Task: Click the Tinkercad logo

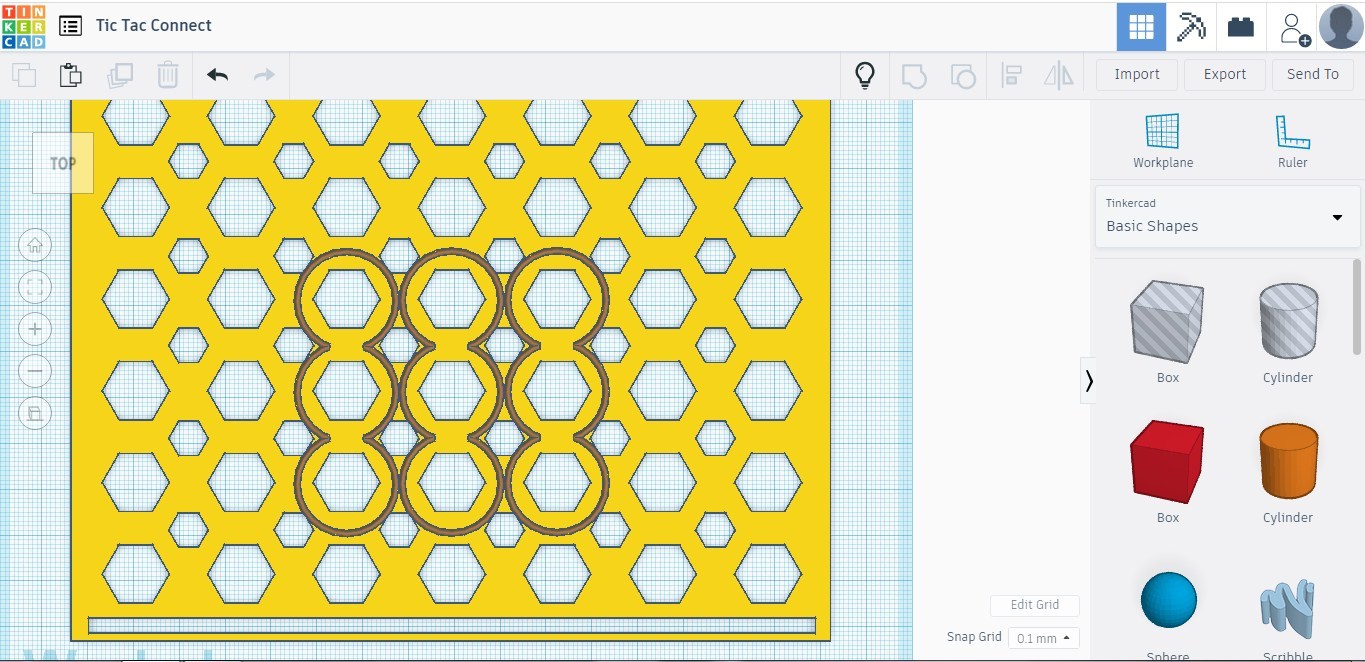Action: [24, 26]
